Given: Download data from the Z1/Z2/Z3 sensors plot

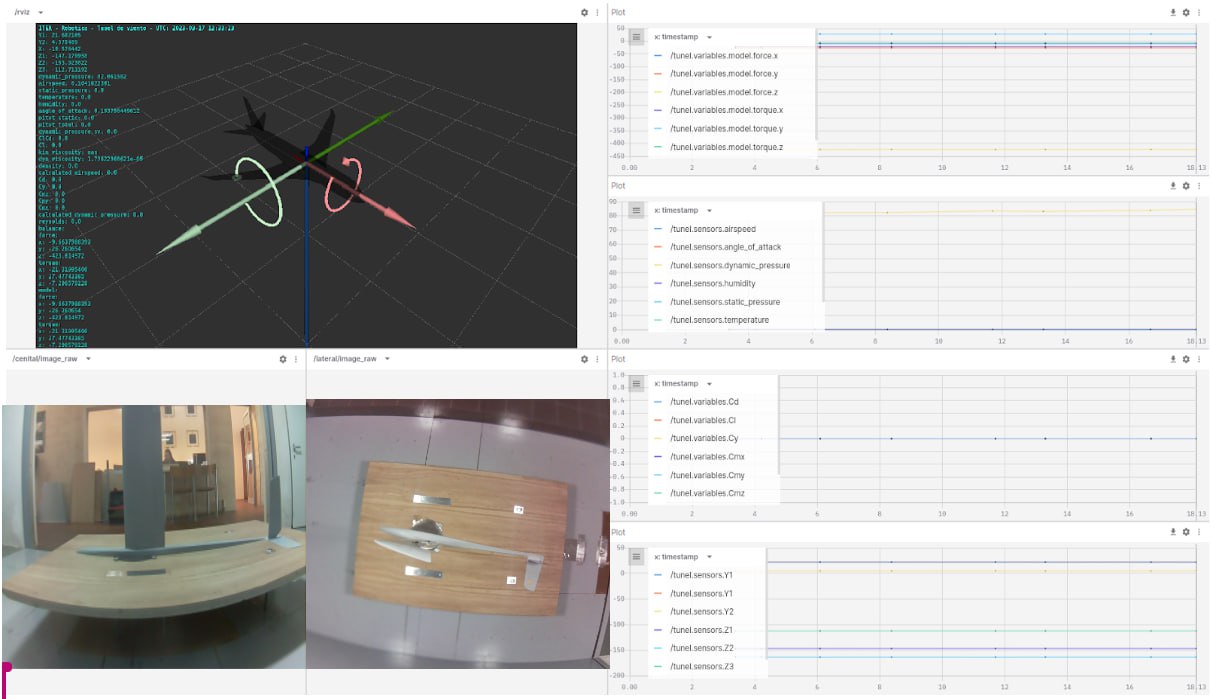Looking at the screenshot, I should click(x=1173, y=532).
